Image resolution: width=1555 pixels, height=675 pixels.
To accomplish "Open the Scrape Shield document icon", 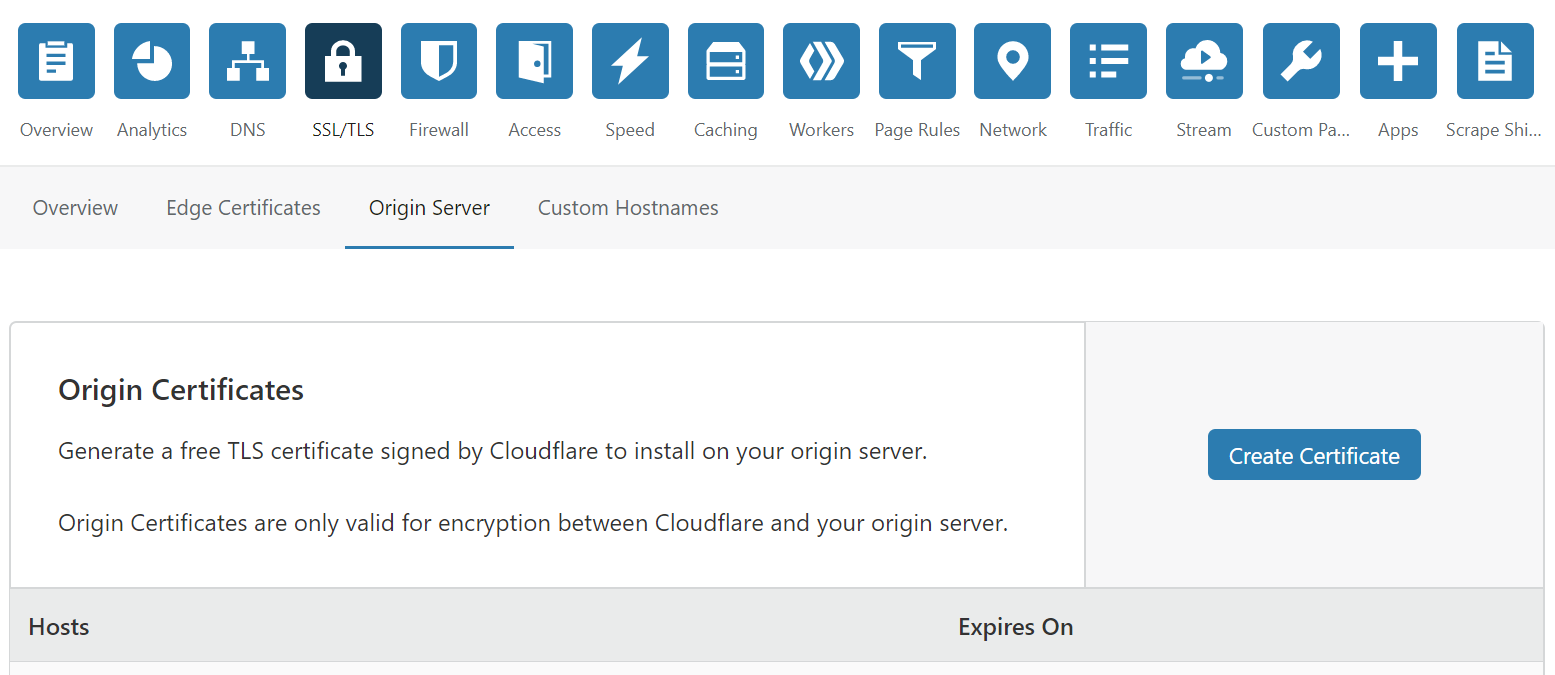I will coord(1495,61).
